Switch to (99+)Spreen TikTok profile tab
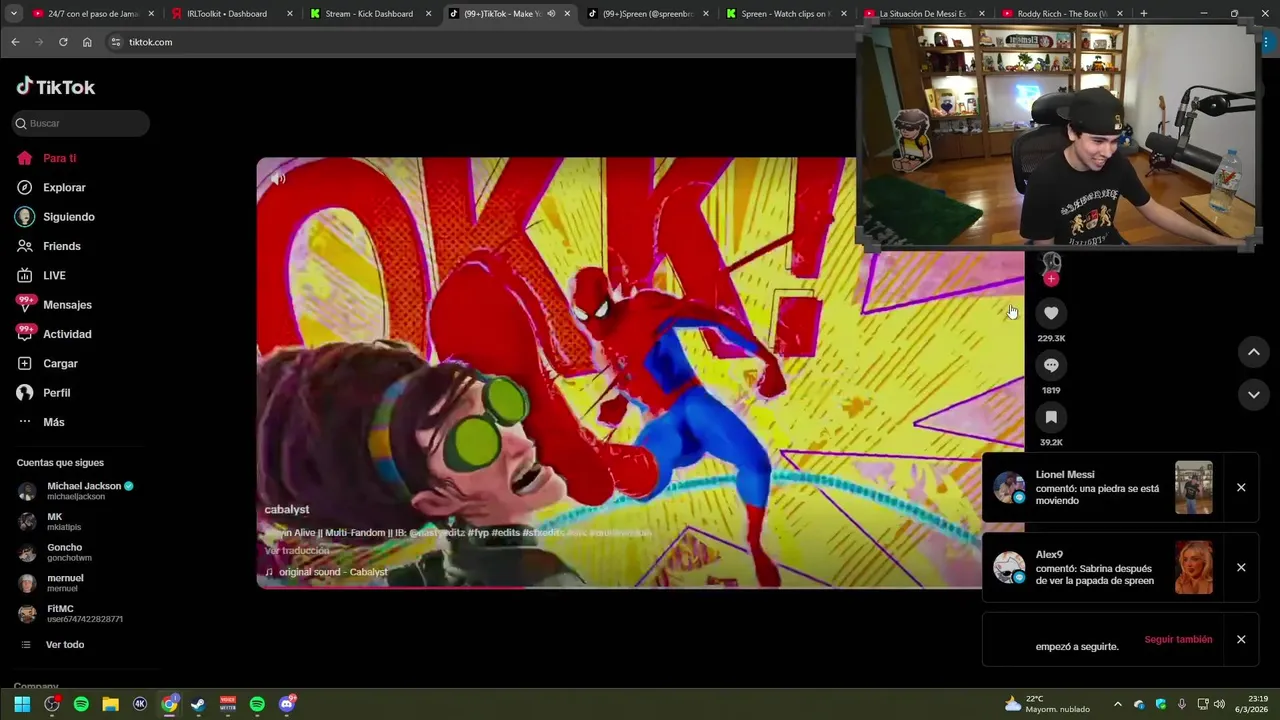 (x=647, y=14)
